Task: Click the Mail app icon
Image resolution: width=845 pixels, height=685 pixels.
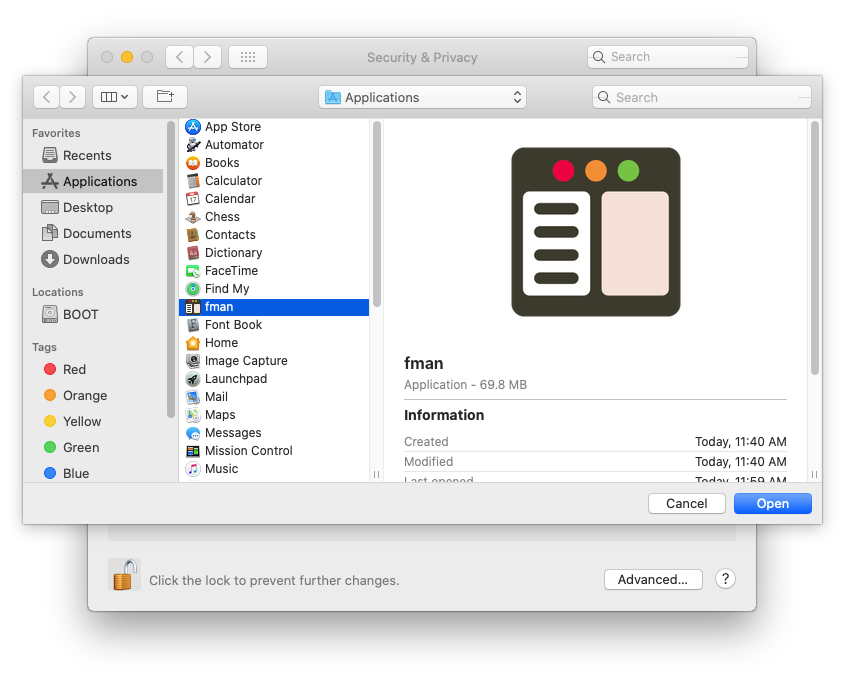Action: pyautogui.click(x=193, y=397)
